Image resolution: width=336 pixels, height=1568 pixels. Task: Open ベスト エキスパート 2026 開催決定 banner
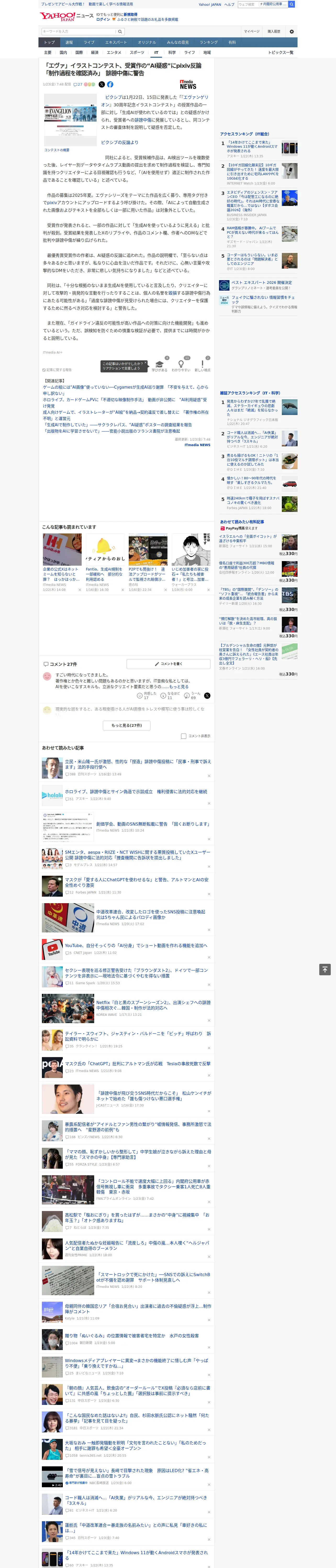[x=258, y=285]
